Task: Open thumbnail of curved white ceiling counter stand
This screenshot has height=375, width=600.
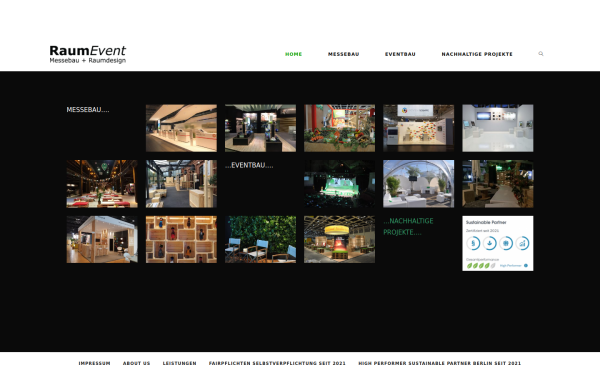Action: coord(181,128)
